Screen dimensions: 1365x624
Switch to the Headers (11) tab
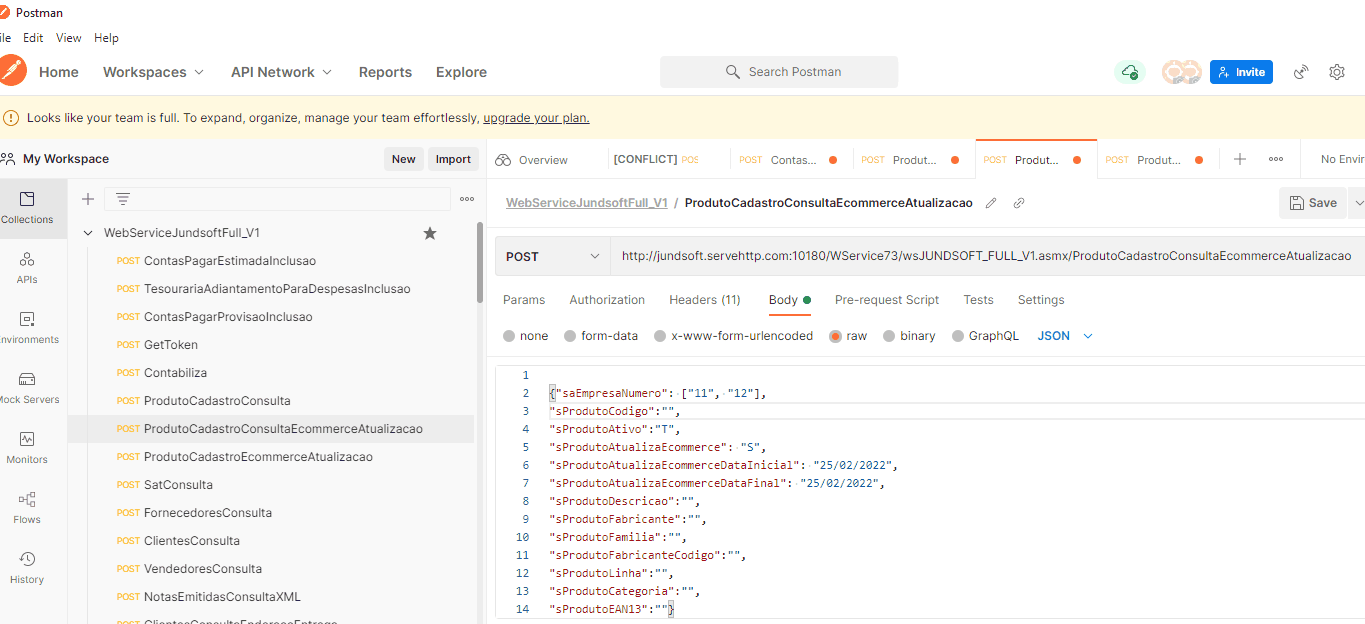pos(704,300)
